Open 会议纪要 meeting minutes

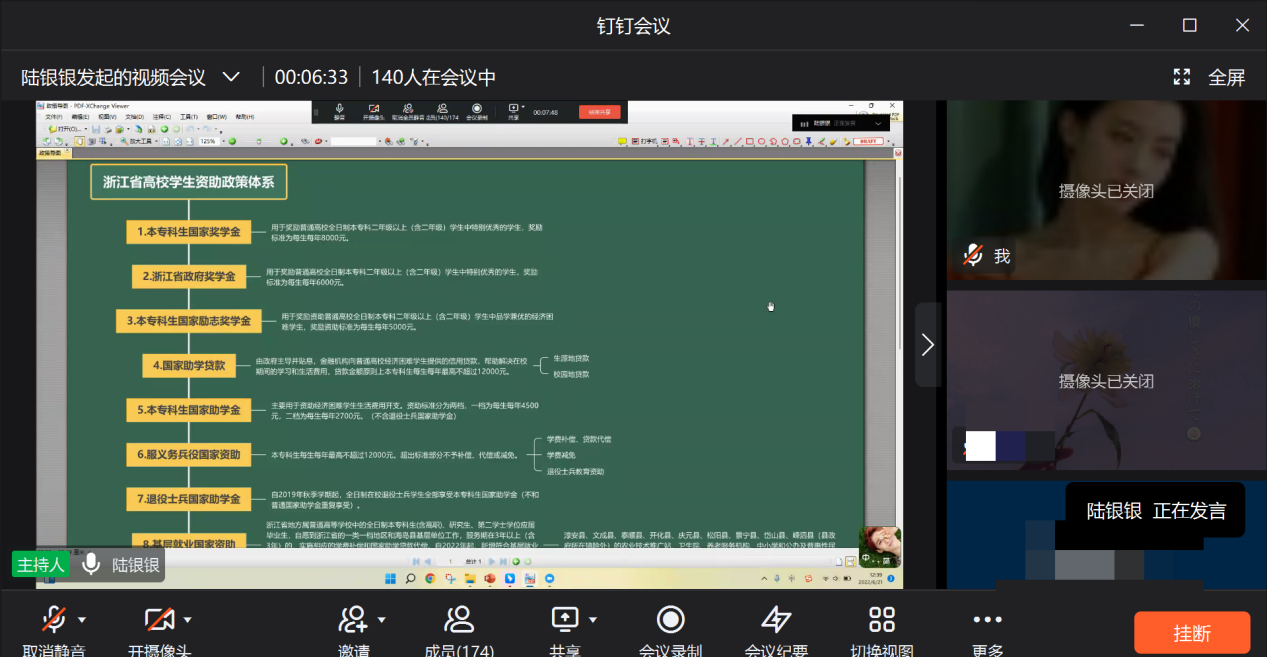pos(776,621)
